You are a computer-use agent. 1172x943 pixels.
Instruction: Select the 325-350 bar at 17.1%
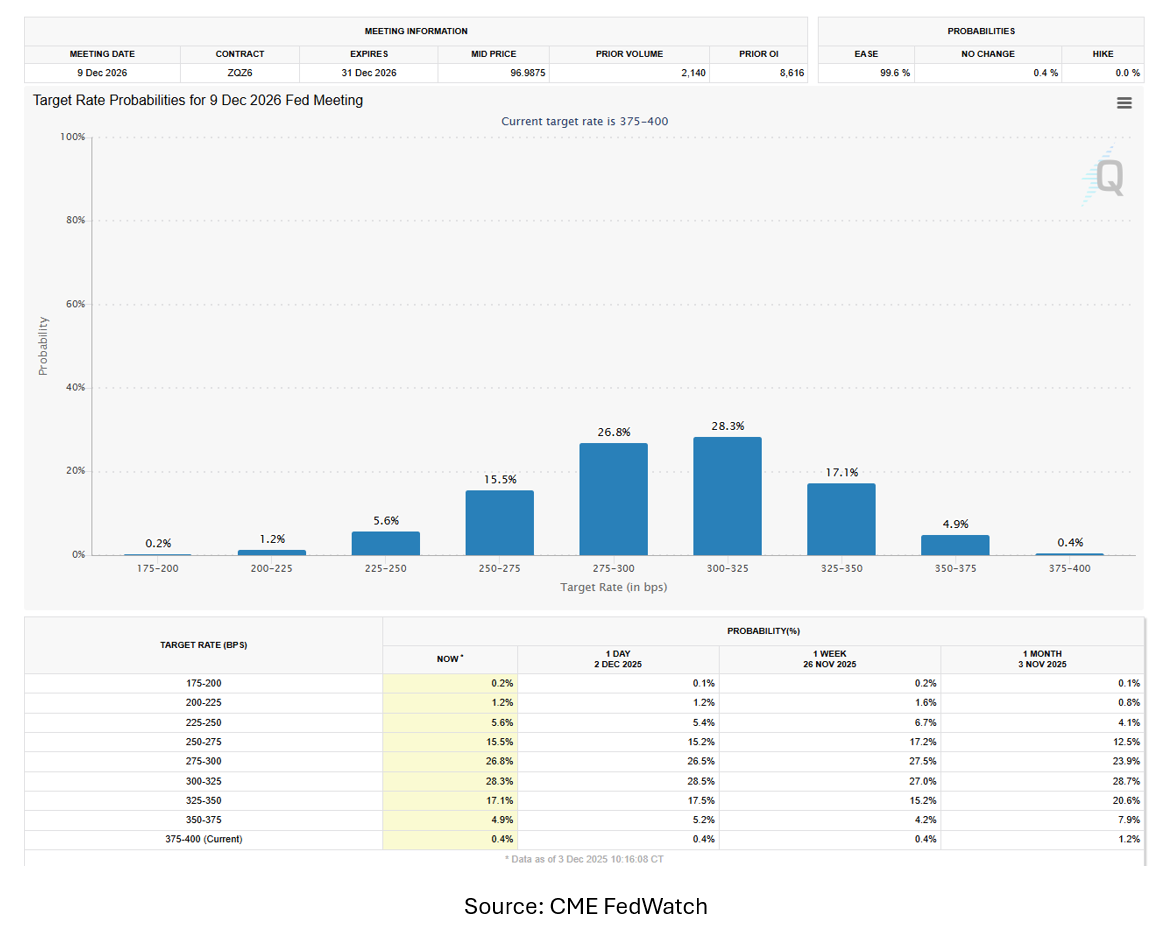click(x=841, y=519)
